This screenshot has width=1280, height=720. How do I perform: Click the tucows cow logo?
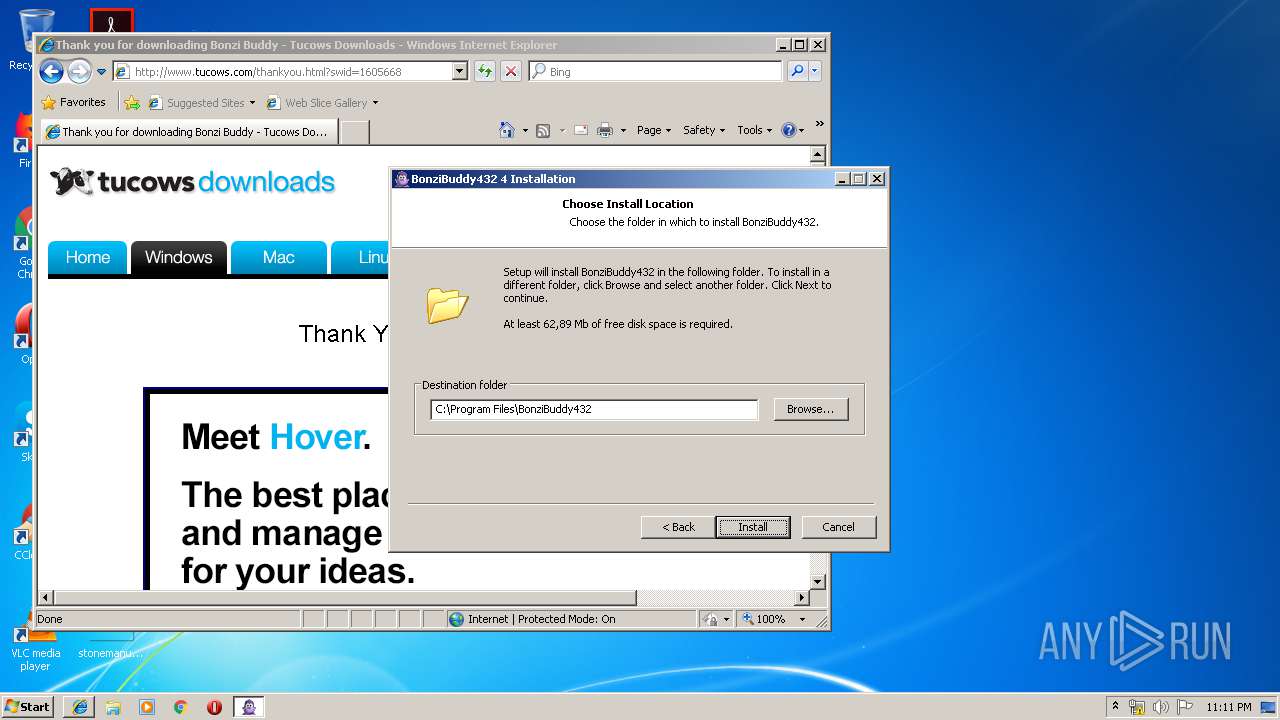pyautogui.click(x=71, y=182)
